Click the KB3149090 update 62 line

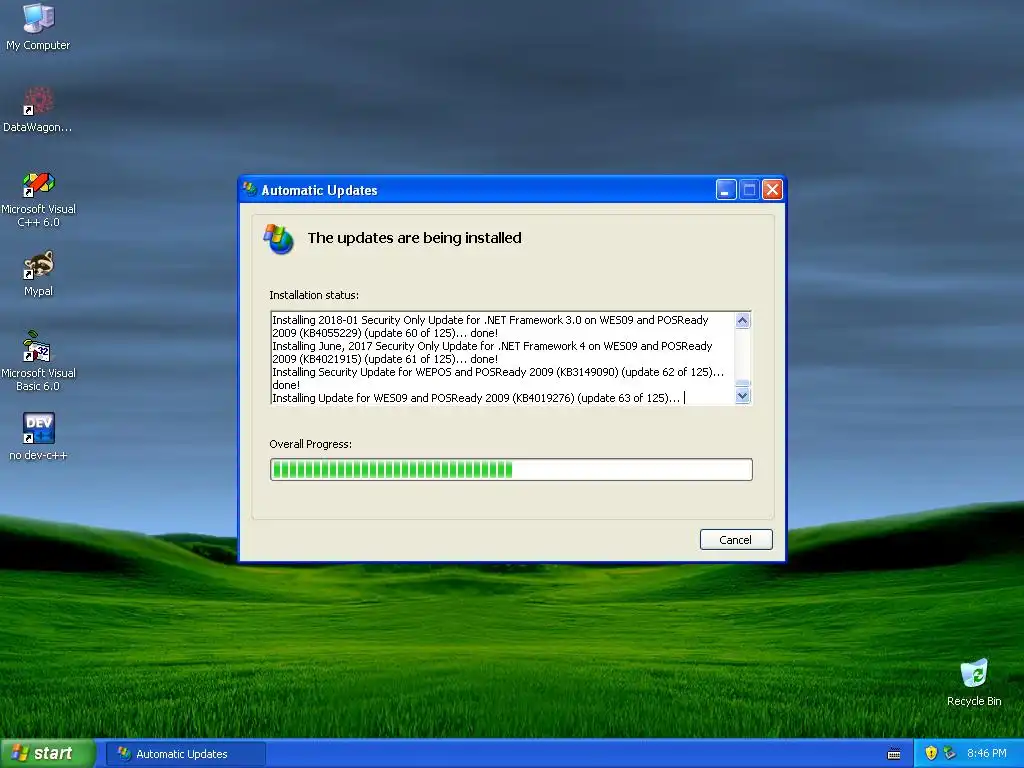[498, 378]
